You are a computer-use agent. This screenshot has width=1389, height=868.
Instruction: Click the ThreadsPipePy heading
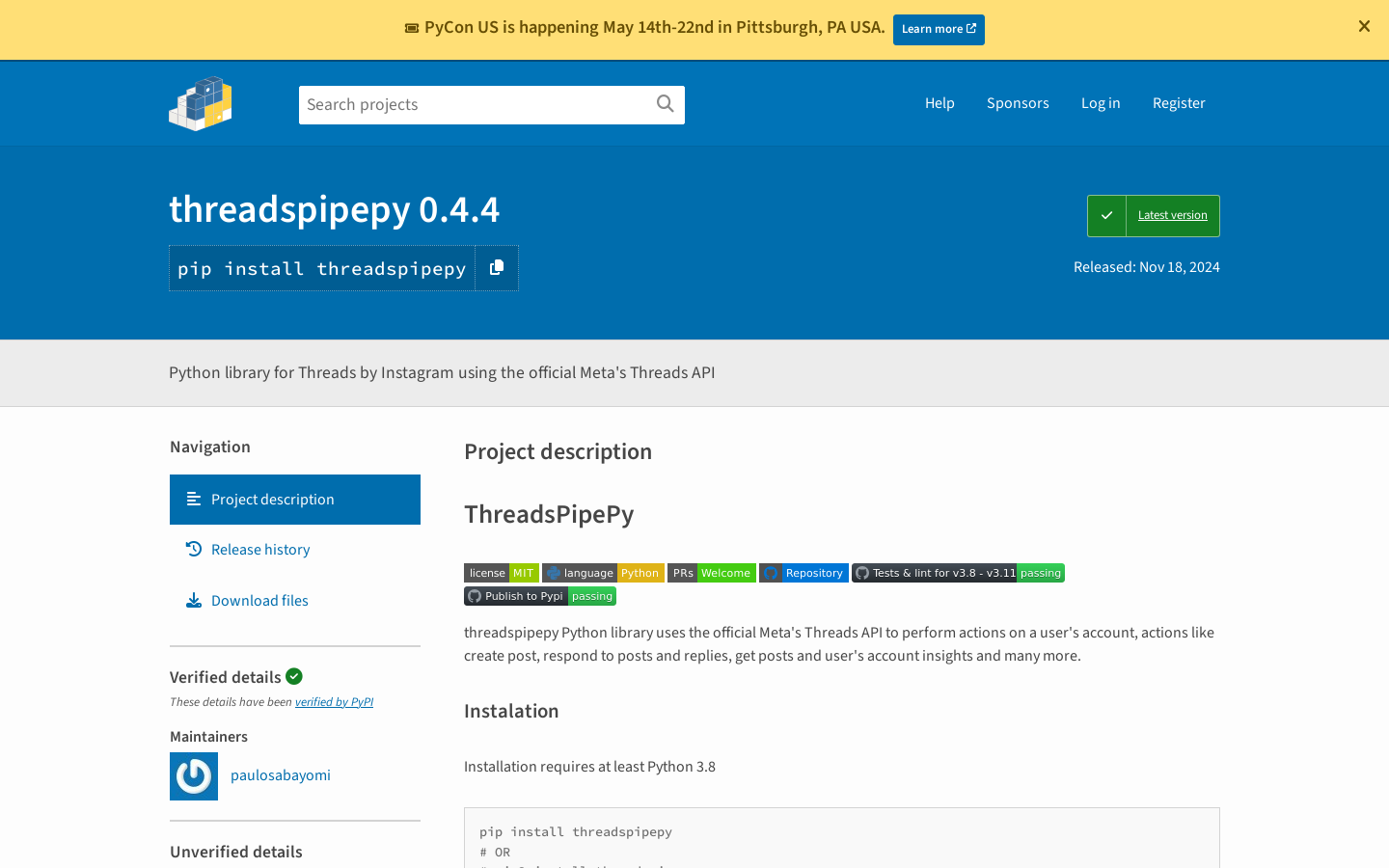549,514
